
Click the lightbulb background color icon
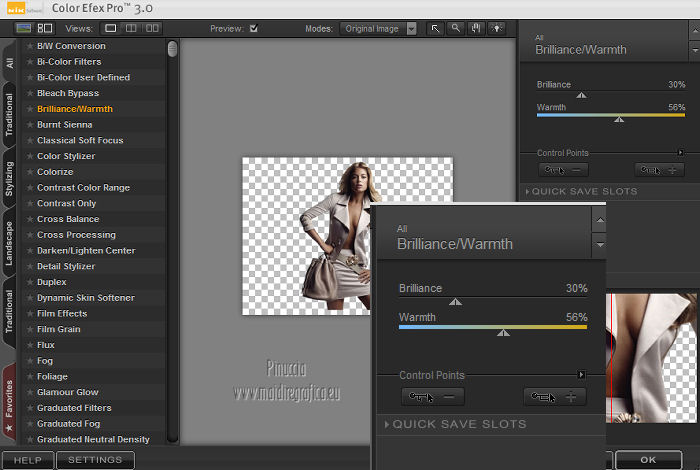click(496, 29)
